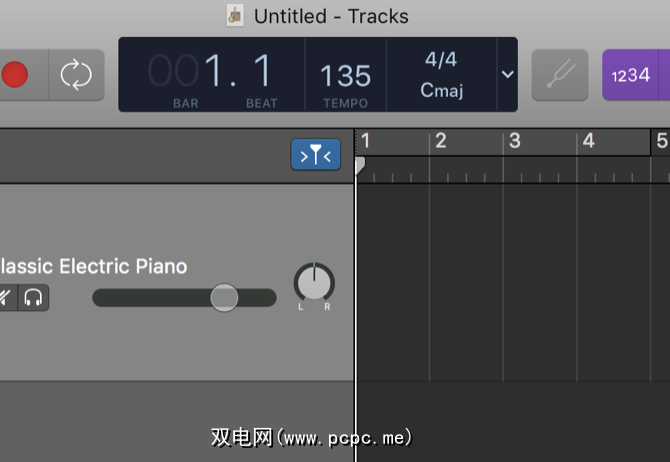
Task: Mute the Classic Electric Piano track
Action: (6, 298)
